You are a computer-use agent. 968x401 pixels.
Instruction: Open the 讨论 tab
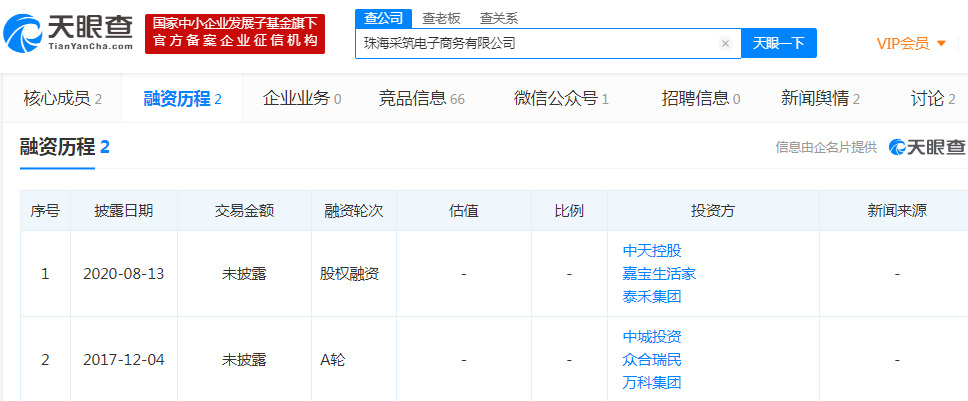933,99
